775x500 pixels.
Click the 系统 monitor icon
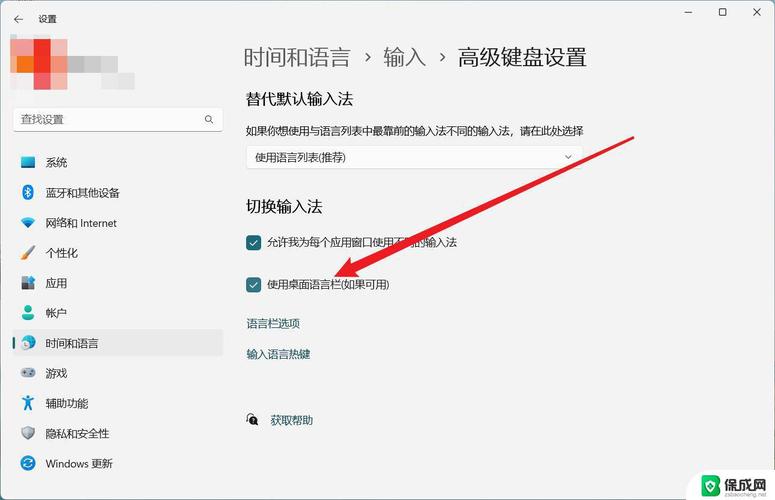(28, 162)
